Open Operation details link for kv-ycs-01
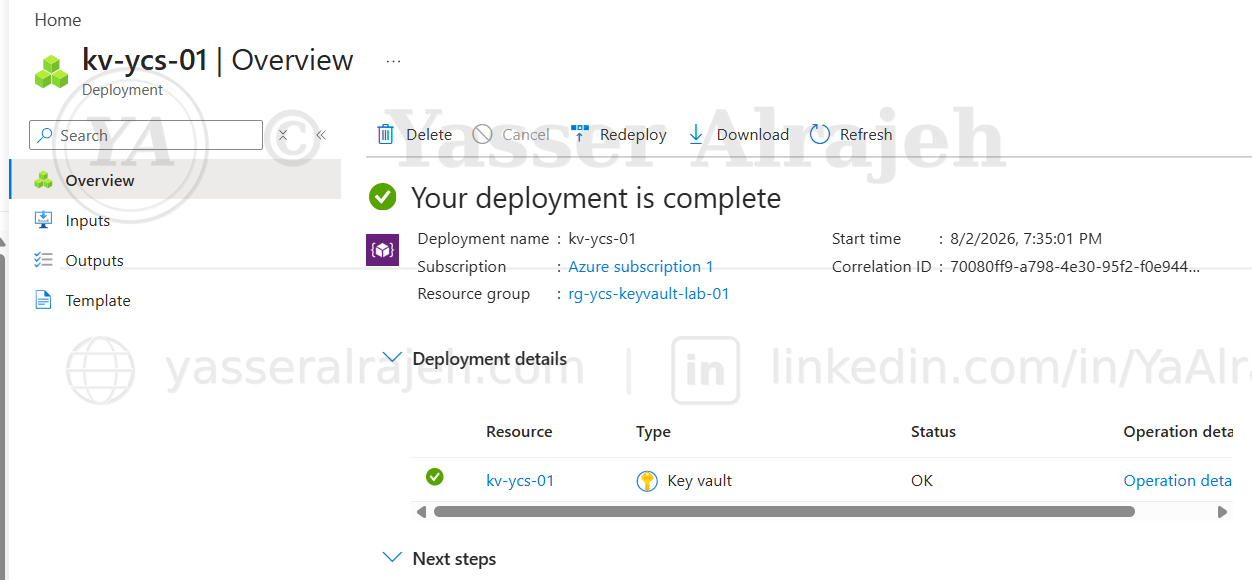Viewport: 1252px width, 580px height. pyautogui.click(x=1178, y=481)
